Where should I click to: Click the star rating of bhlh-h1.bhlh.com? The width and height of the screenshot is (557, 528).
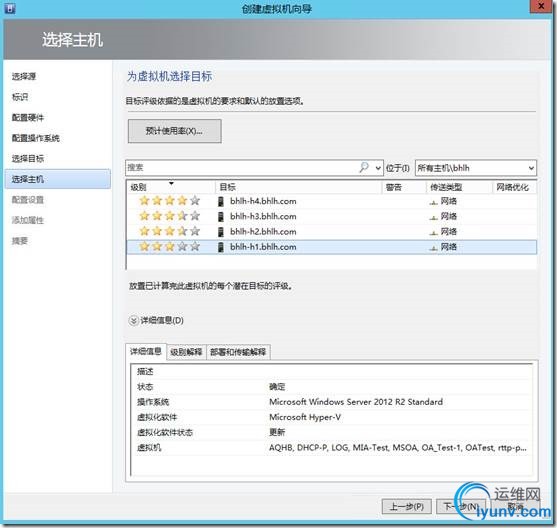point(169,247)
